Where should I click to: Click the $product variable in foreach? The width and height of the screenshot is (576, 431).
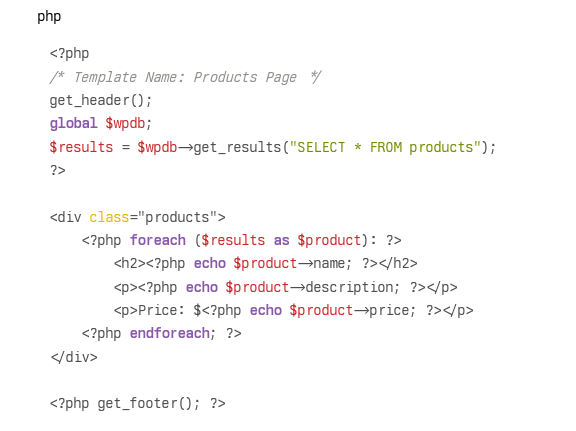[x=329, y=240]
